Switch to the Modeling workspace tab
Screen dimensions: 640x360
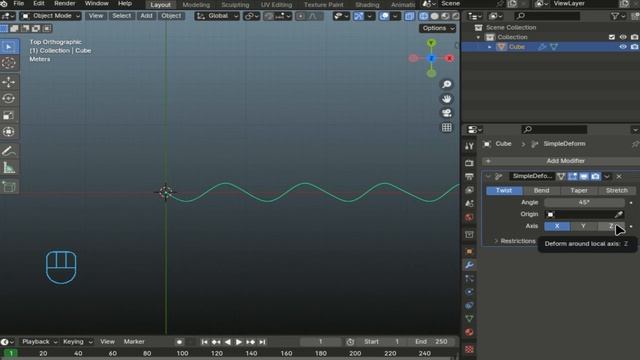click(196, 5)
